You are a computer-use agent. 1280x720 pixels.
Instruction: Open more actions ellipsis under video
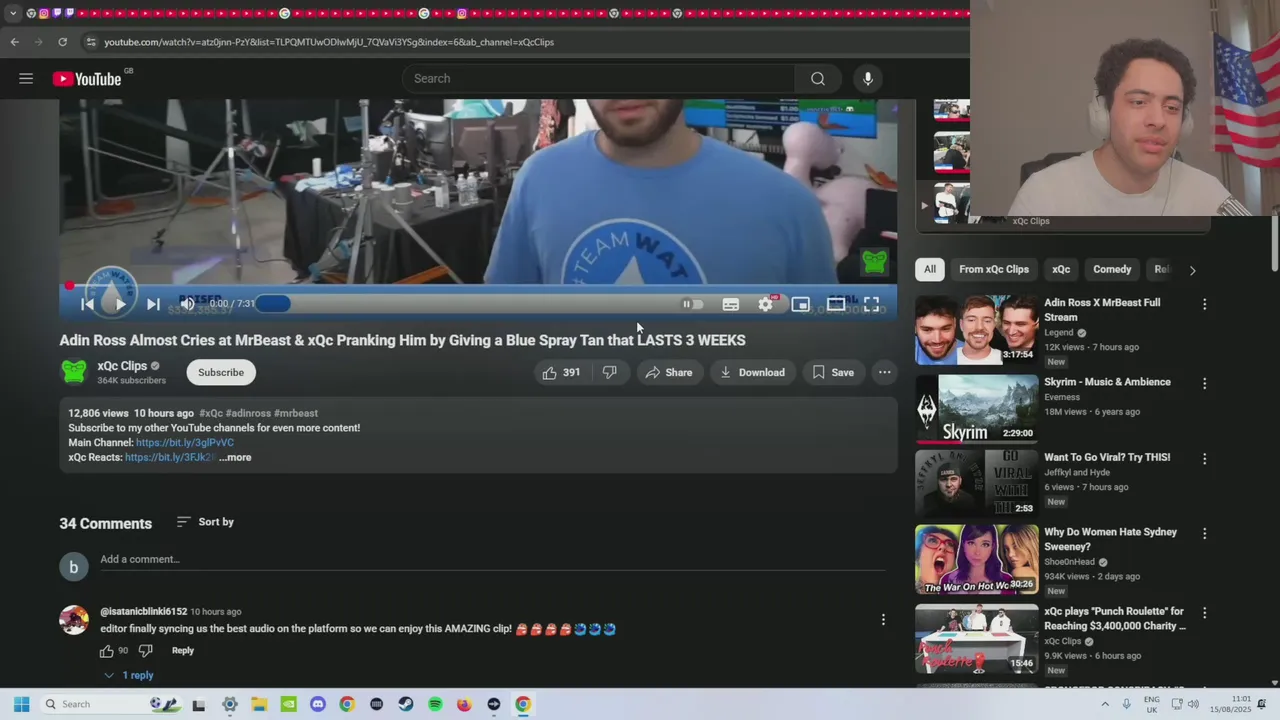[884, 372]
